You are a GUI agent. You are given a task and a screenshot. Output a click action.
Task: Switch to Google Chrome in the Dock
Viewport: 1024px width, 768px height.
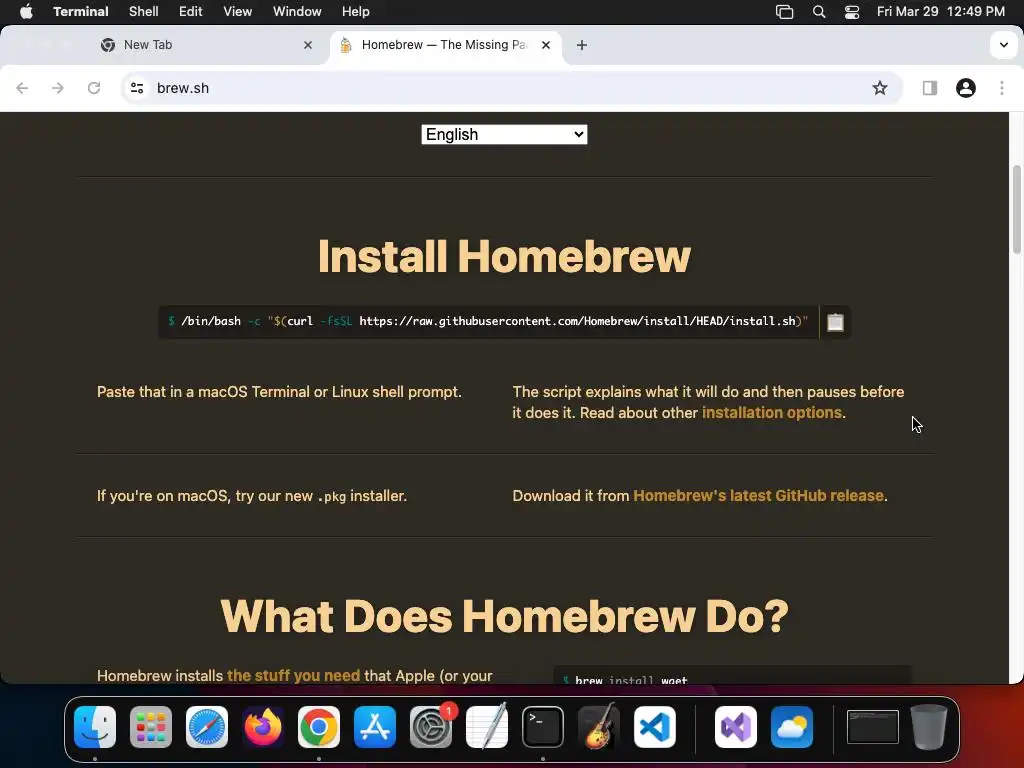pos(319,727)
